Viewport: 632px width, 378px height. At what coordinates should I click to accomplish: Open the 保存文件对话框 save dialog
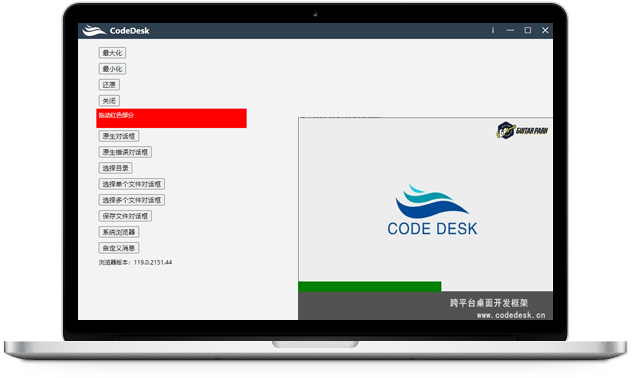coord(125,216)
